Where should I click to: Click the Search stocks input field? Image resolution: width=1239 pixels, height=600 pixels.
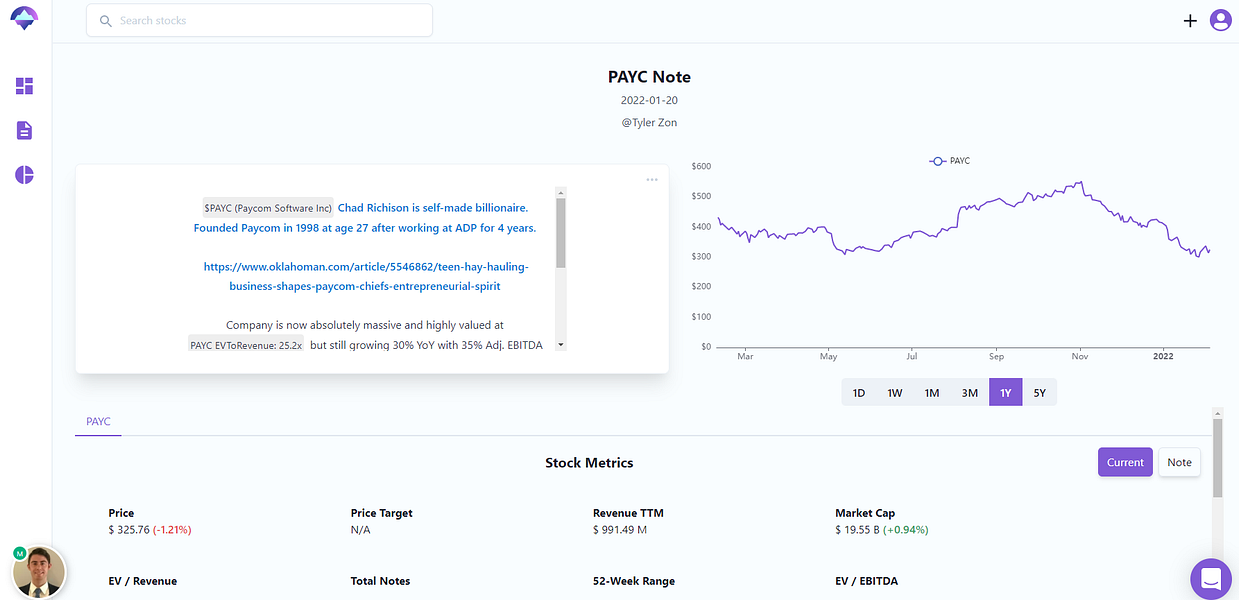259,20
